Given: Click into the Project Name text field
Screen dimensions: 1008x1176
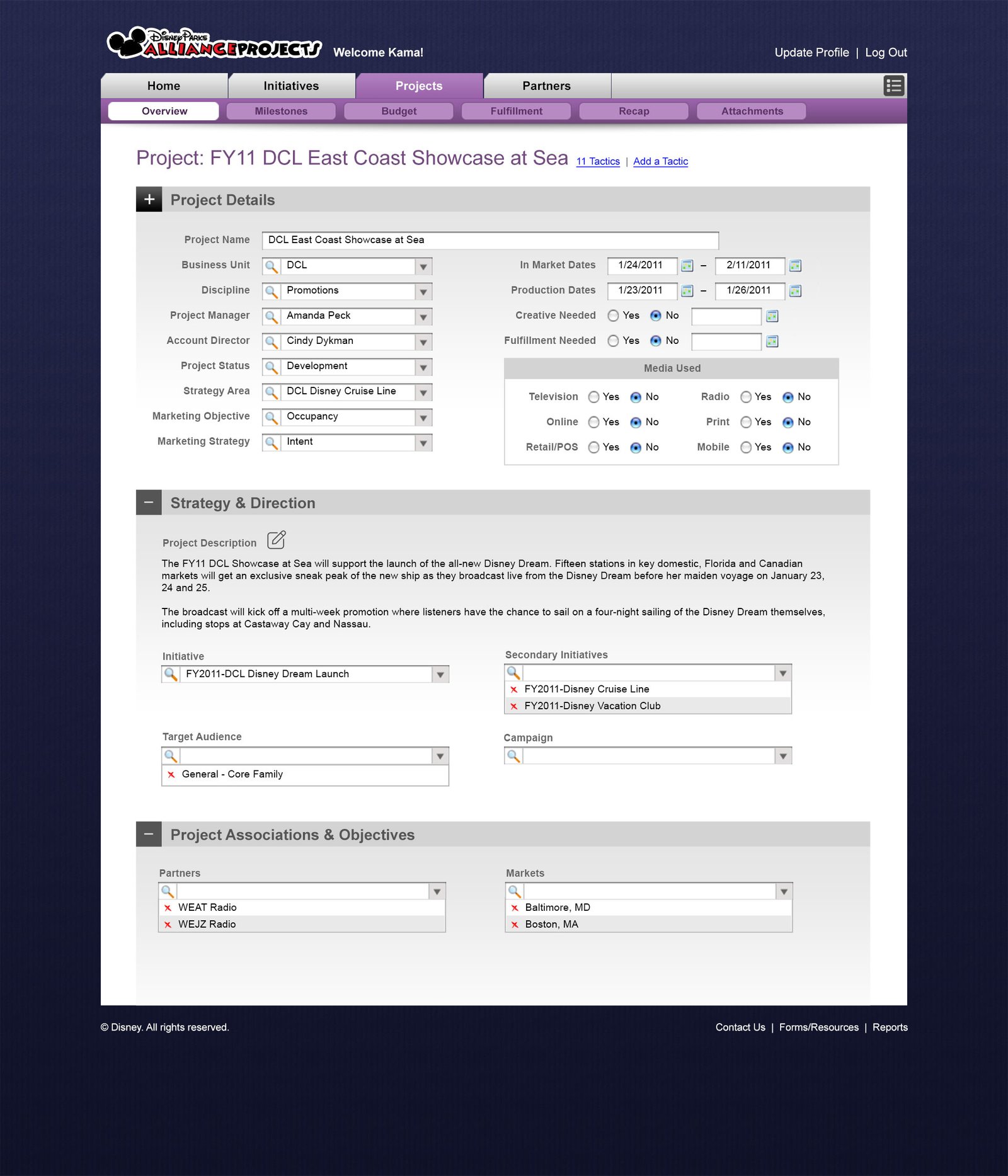Looking at the screenshot, I should pos(490,241).
